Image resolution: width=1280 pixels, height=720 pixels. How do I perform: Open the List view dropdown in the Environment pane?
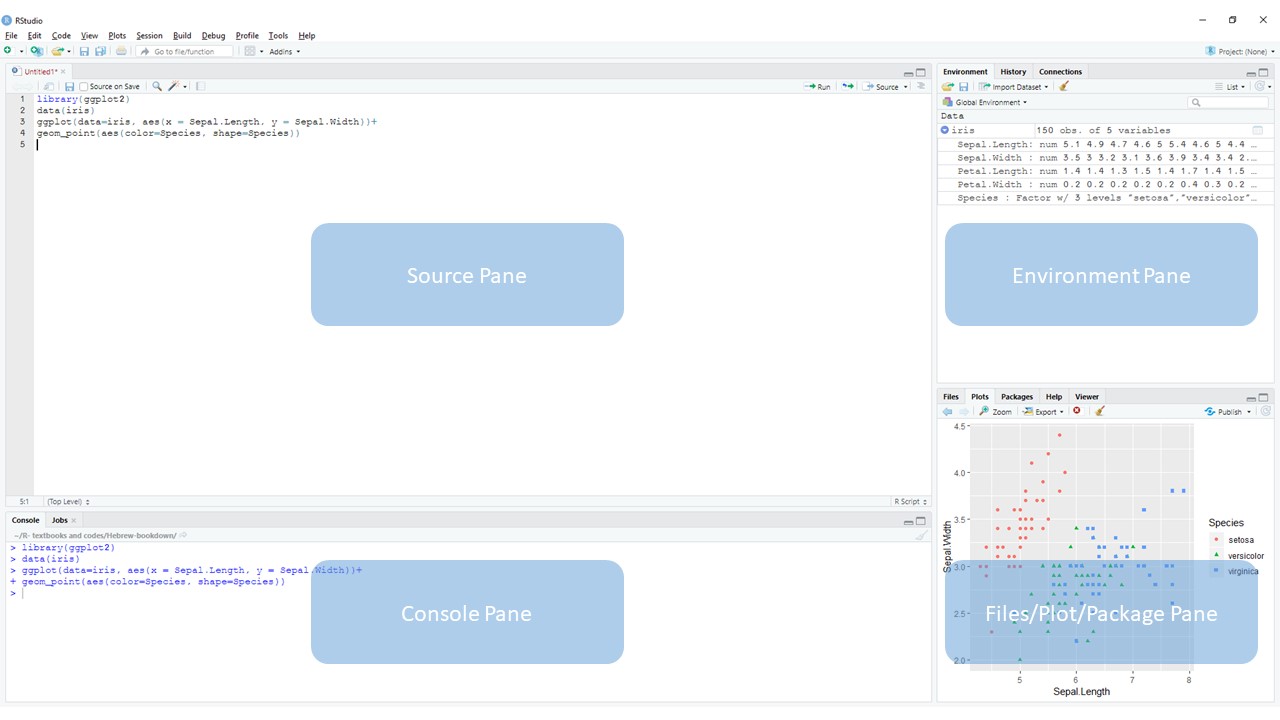1230,87
